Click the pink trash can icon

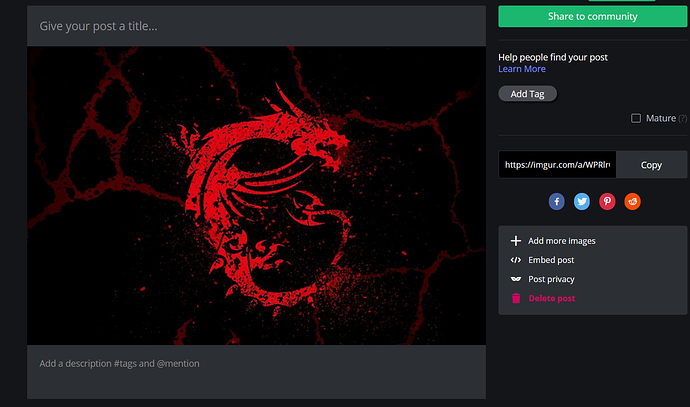click(x=516, y=298)
